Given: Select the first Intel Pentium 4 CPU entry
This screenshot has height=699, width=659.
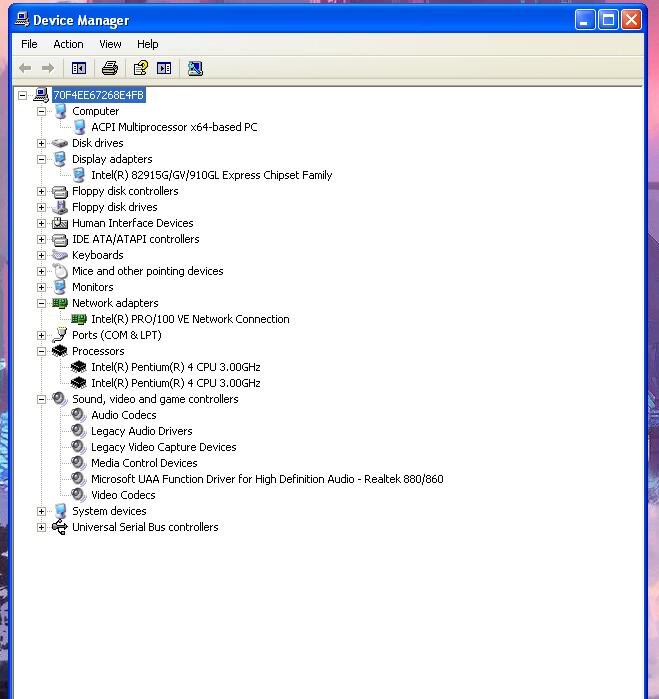Looking at the screenshot, I should (x=176, y=367).
